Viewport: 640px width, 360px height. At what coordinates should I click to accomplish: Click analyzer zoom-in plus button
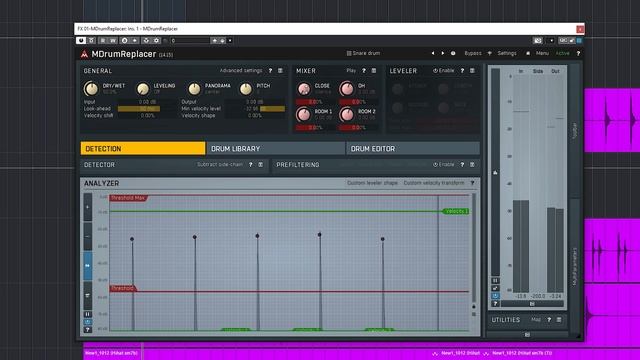88,207
